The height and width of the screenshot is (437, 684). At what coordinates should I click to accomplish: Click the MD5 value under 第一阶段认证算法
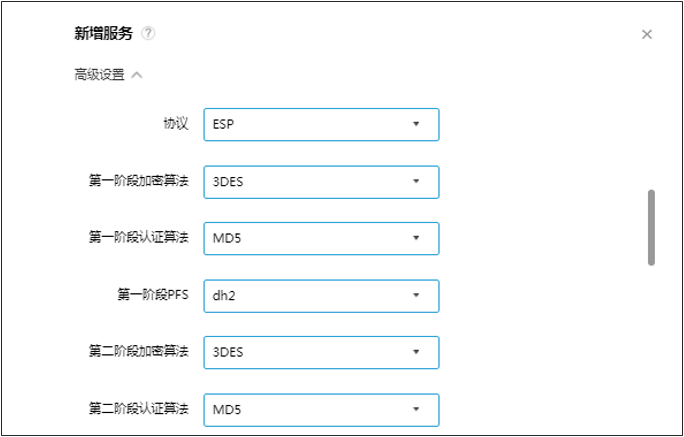pyautogui.click(x=225, y=238)
